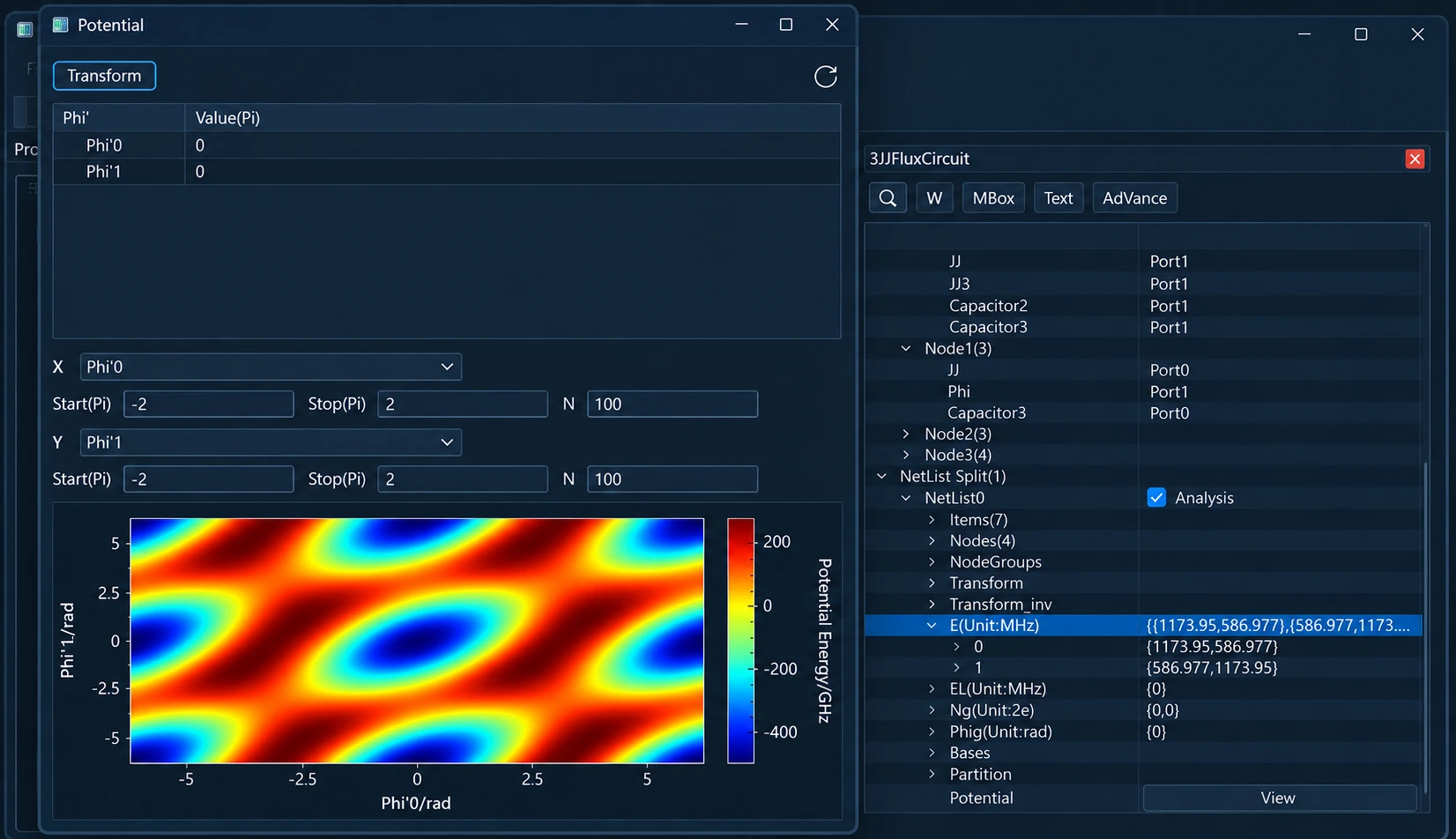Image resolution: width=1456 pixels, height=839 pixels.
Task: Collapse the E(Unit:MHz) node
Action: (x=932, y=626)
